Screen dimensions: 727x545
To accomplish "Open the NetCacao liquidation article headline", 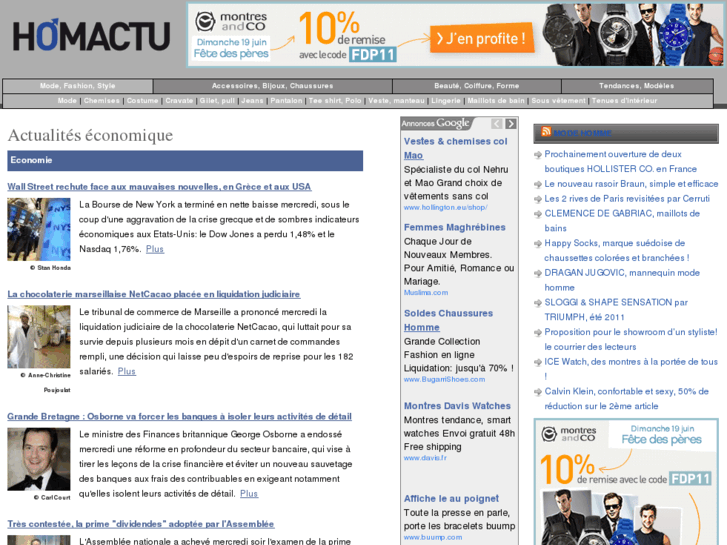I will (x=153, y=294).
